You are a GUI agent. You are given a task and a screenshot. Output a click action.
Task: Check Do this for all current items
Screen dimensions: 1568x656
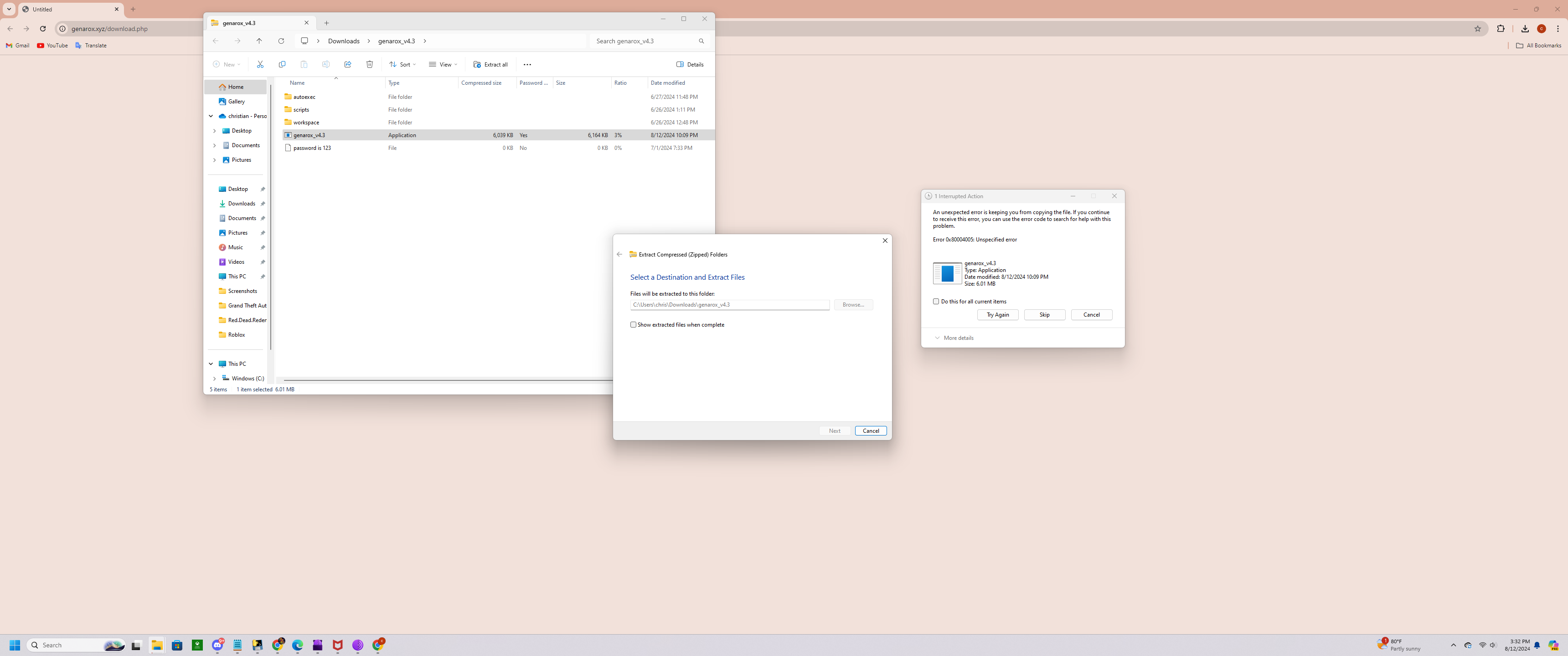click(936, 301)
